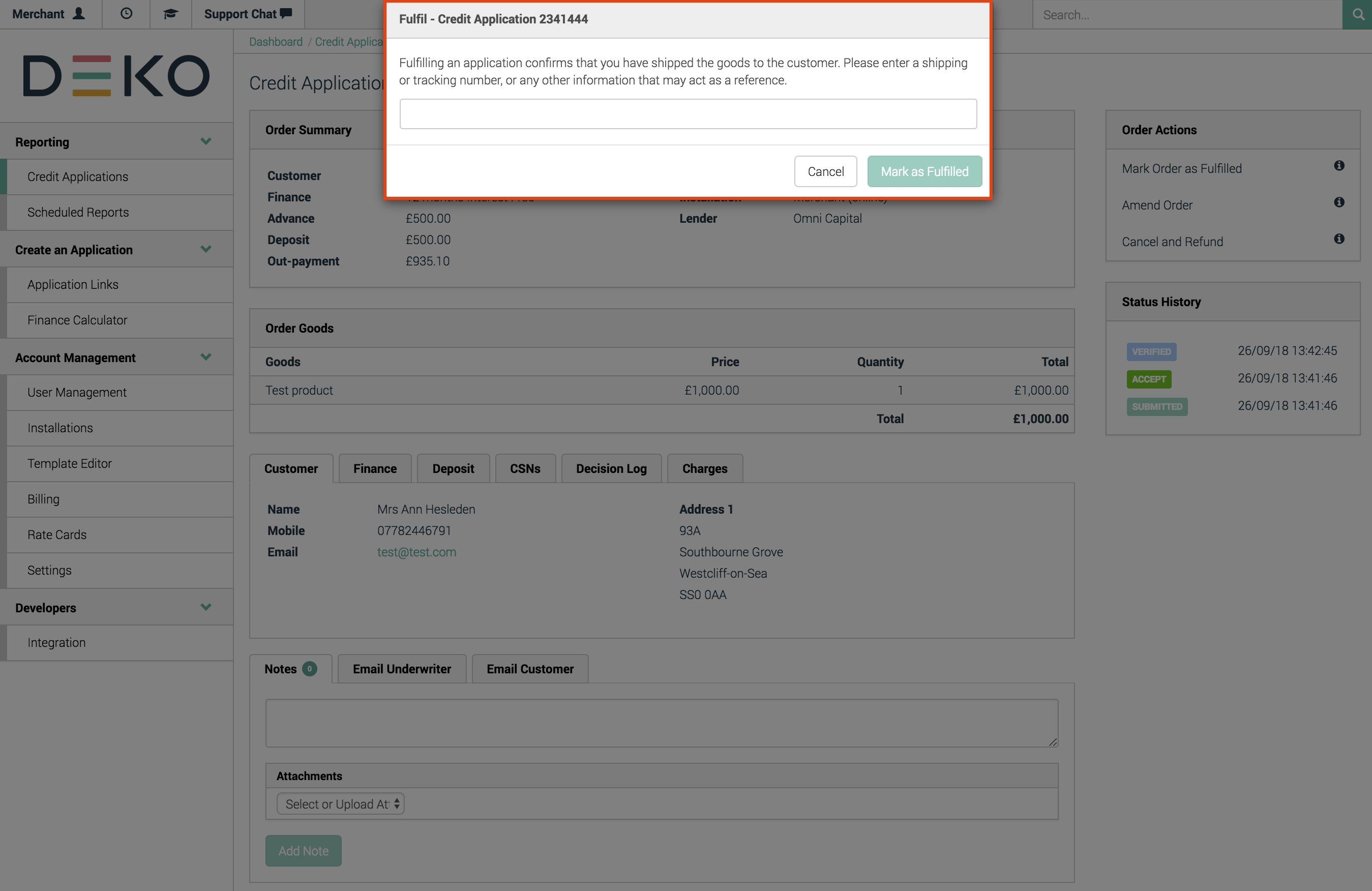
Task: Open test@test.com email link
Action: [x=416, y=552]
